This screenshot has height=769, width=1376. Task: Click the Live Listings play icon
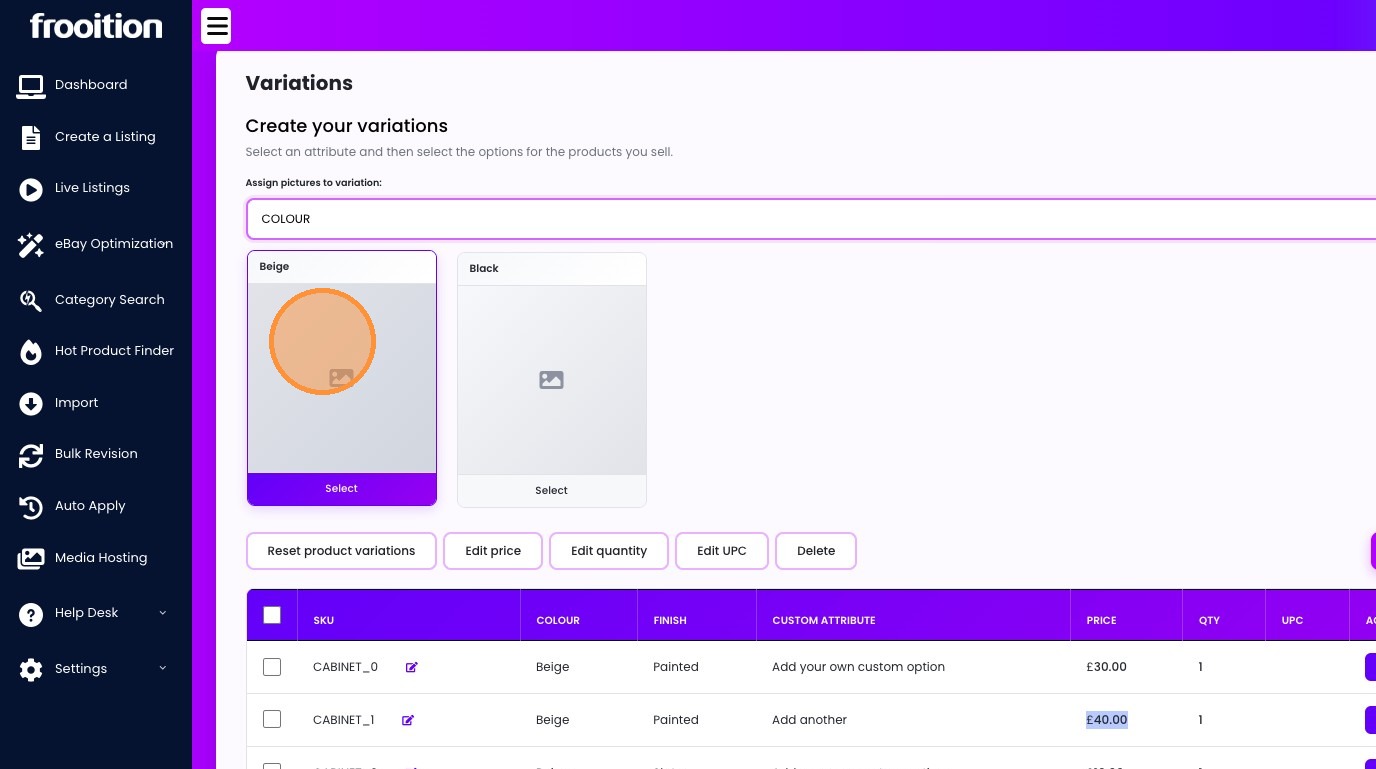point(31,189)
